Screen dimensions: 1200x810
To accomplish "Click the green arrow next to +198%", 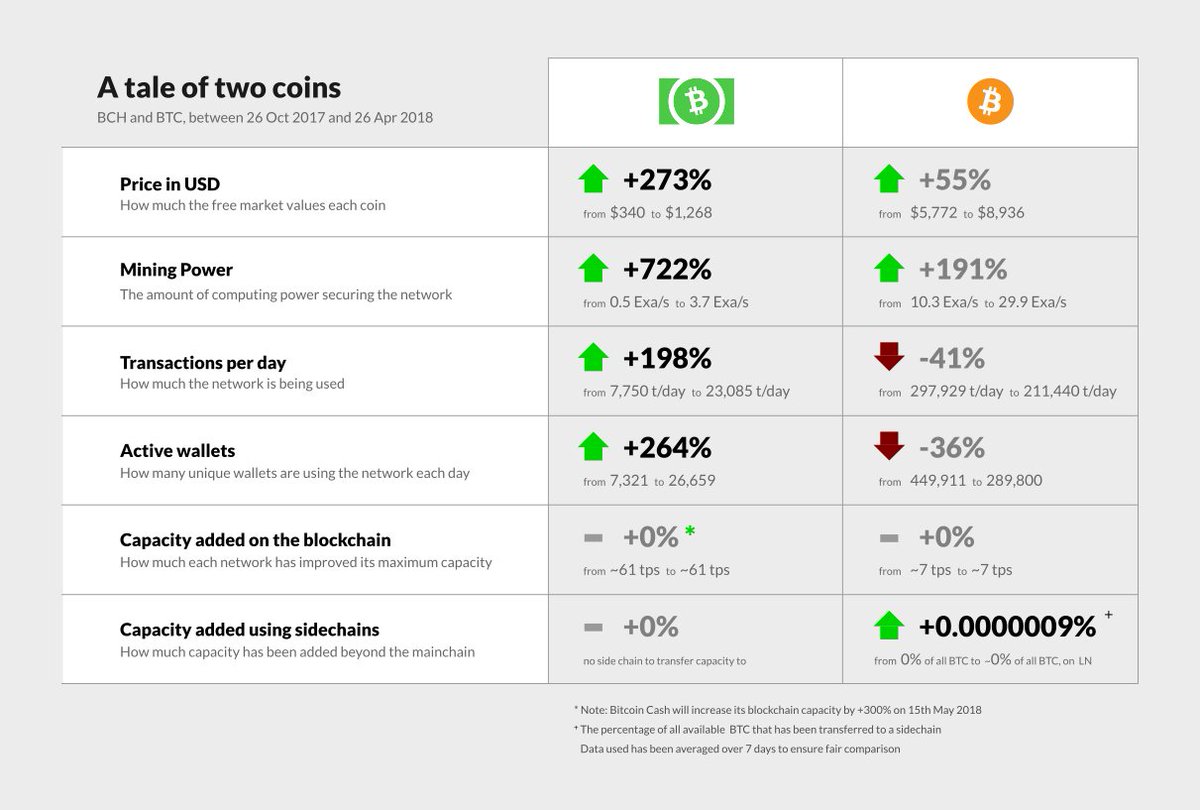I will (x=593, y=356).
